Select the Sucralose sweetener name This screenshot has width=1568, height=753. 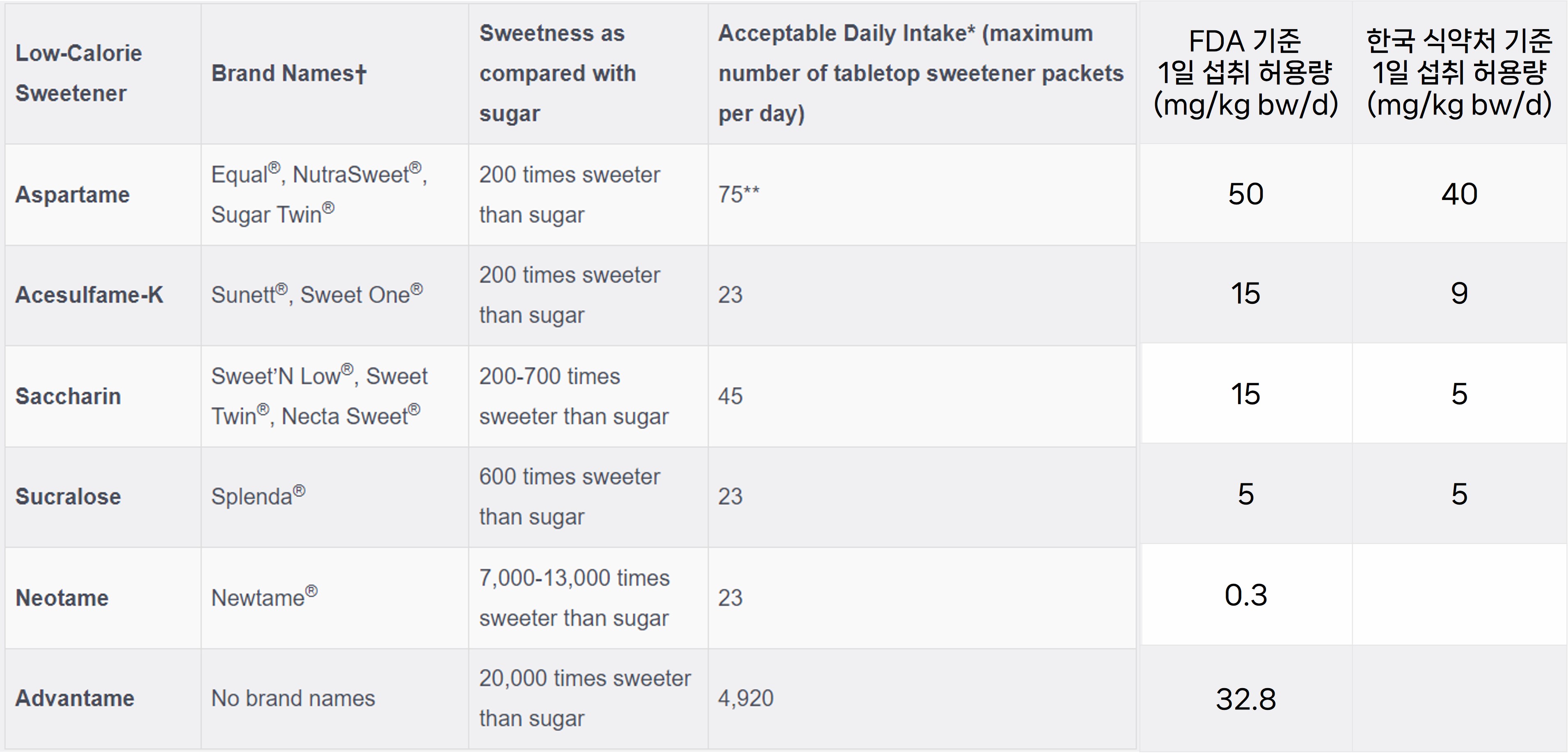[x=68, y=496]
